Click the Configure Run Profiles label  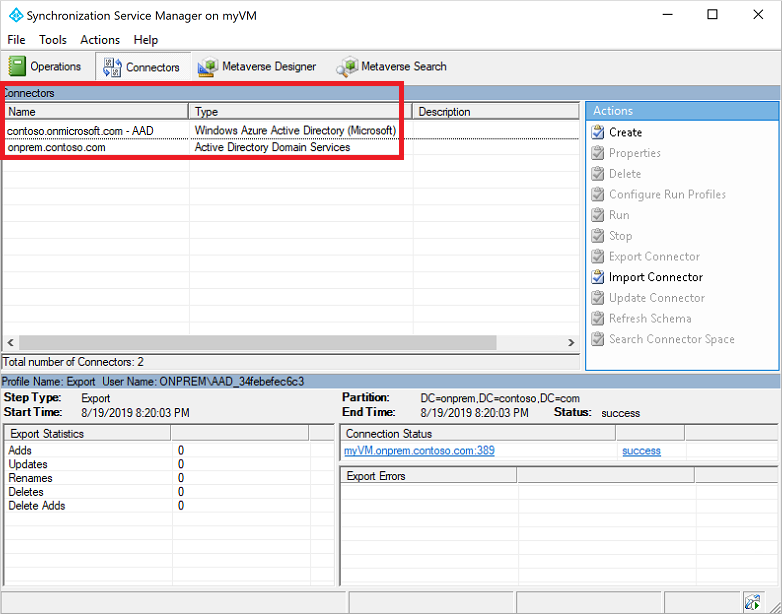click(x=667, y=195)
